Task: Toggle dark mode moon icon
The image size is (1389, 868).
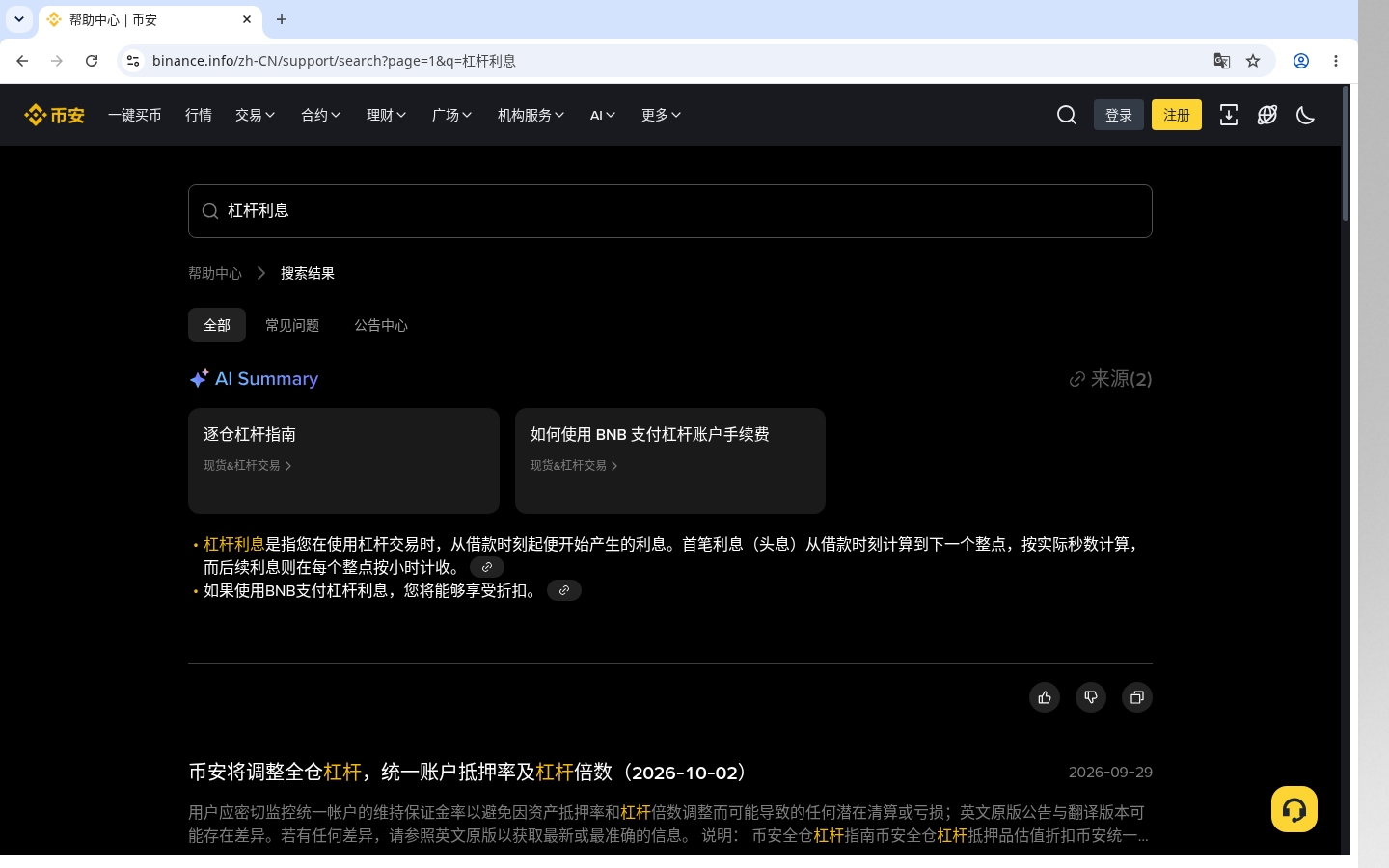Action: tap(1306, 115)
